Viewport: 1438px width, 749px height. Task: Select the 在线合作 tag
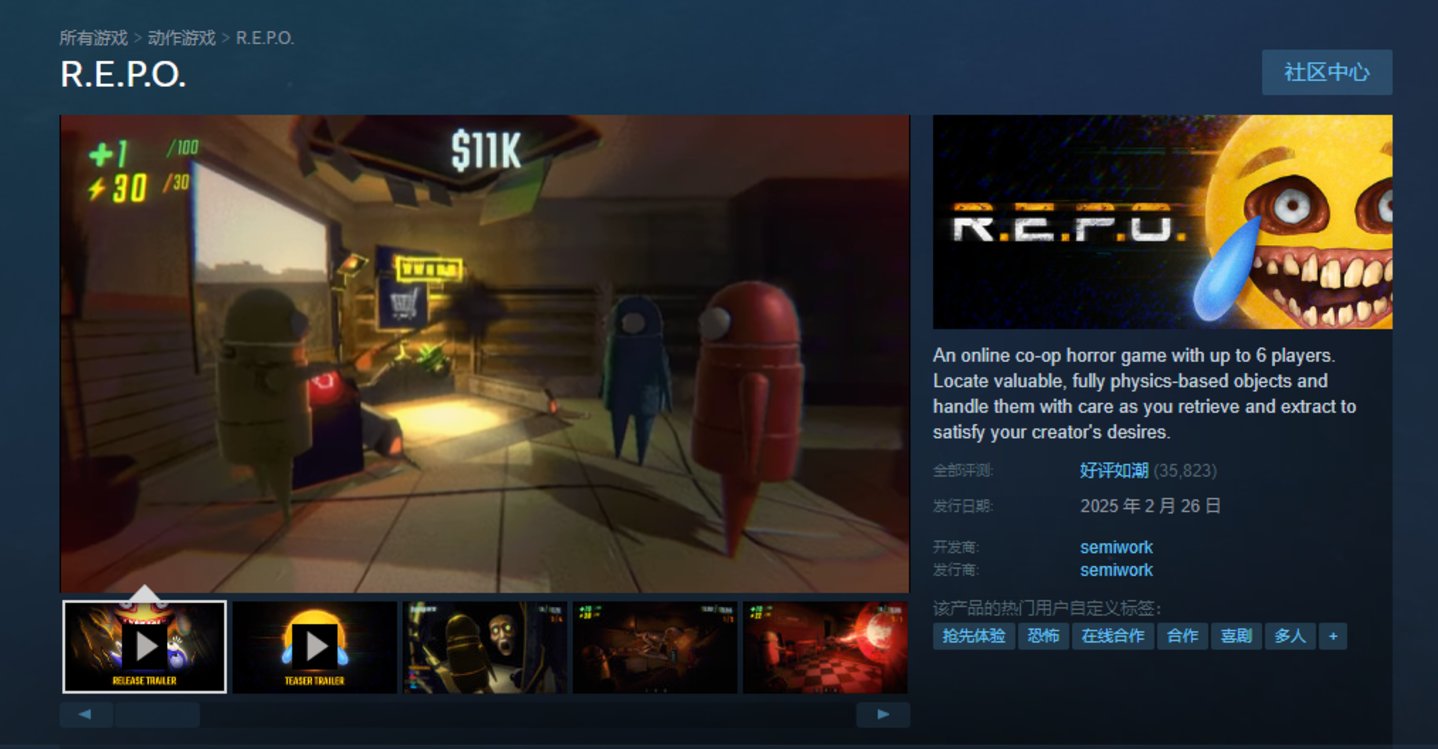(x=1113, y=636)
